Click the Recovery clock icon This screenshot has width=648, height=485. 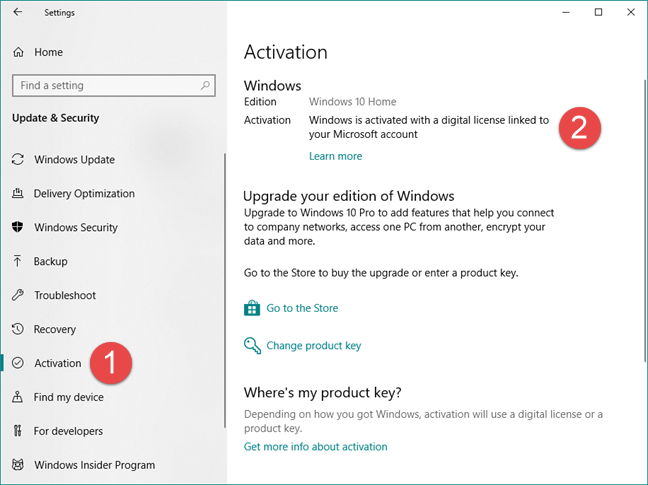(x=17, y=329)
